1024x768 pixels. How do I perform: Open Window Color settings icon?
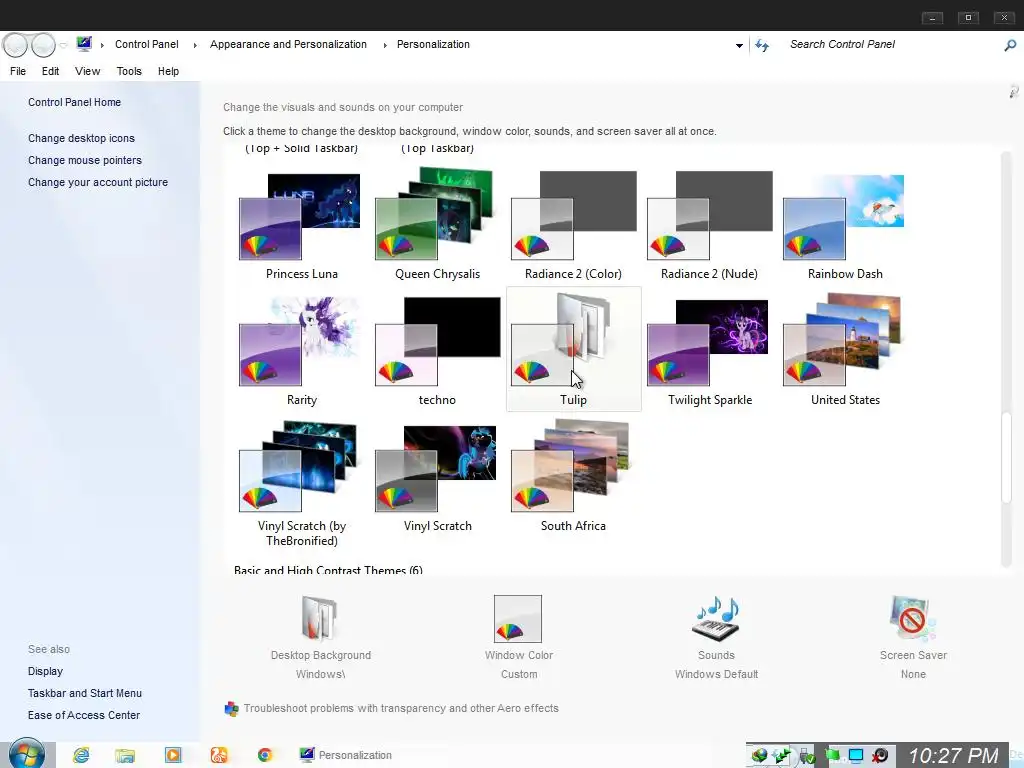pos(518,618)
